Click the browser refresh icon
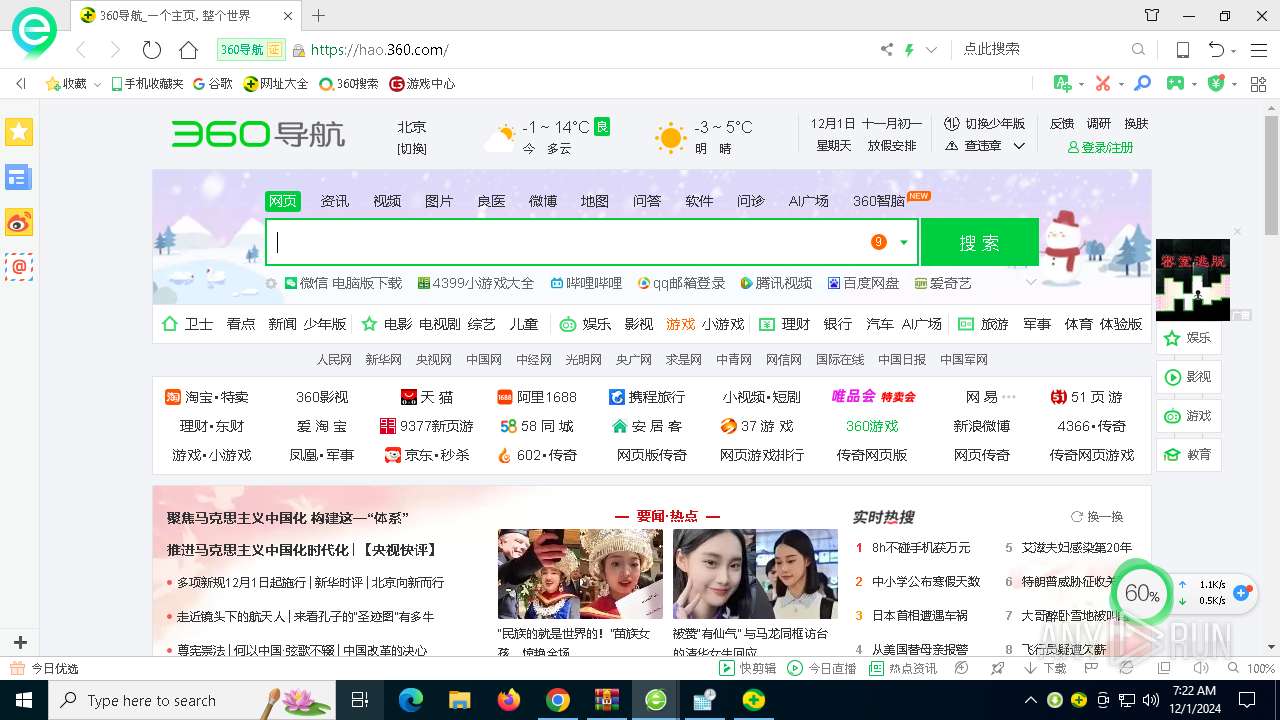 pyautogui.click(x=152, y=49)
